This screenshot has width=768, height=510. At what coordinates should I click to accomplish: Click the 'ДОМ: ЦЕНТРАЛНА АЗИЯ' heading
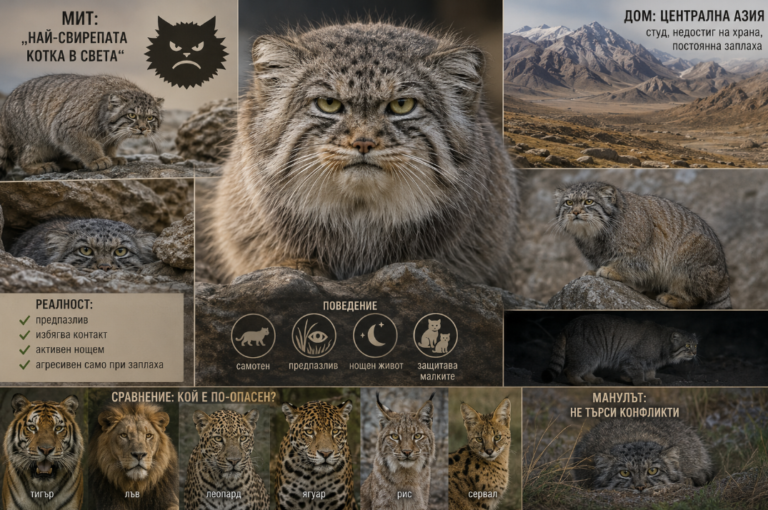(694, 16)
